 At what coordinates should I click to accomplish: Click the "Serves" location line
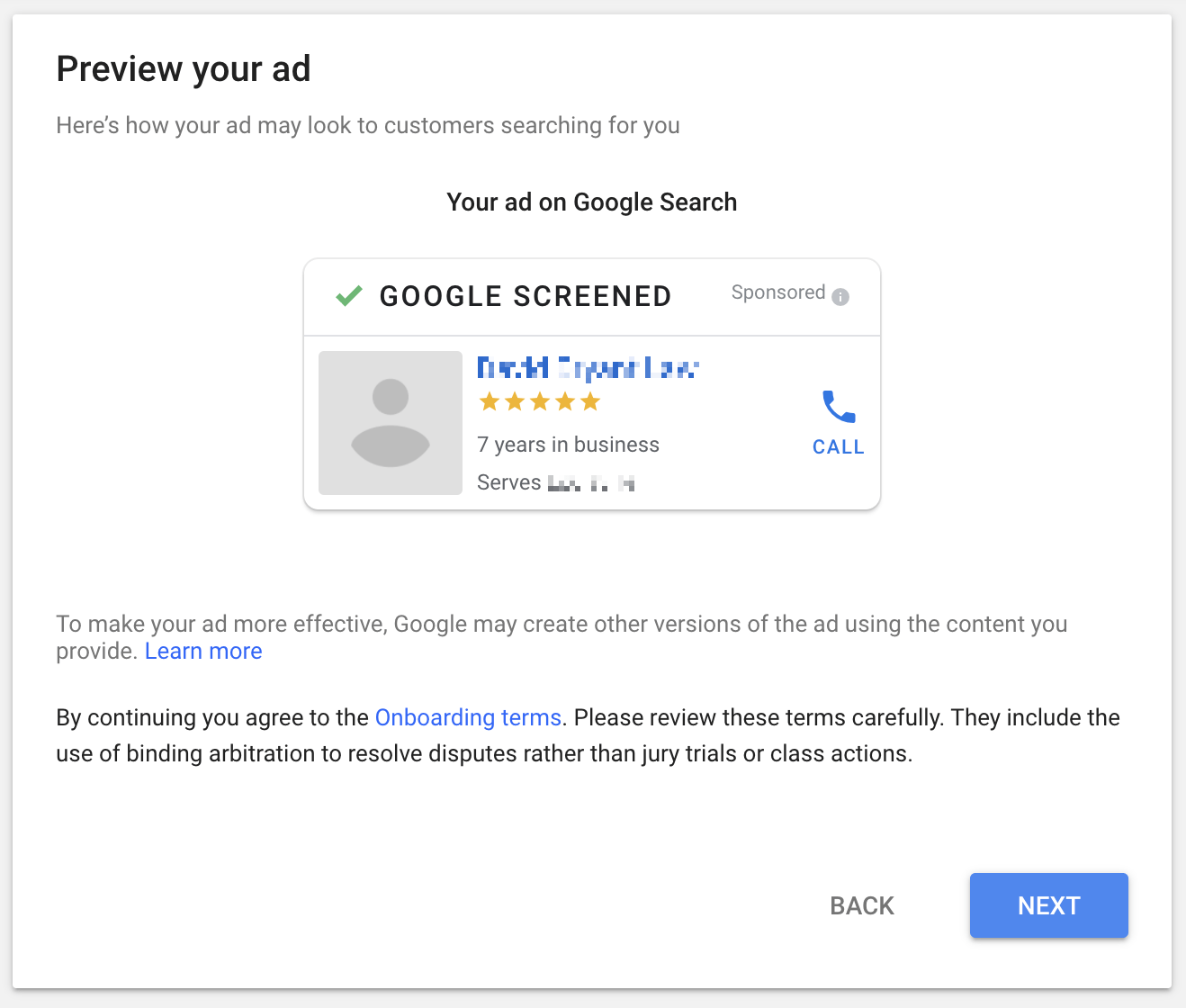[x=556, y=482]
